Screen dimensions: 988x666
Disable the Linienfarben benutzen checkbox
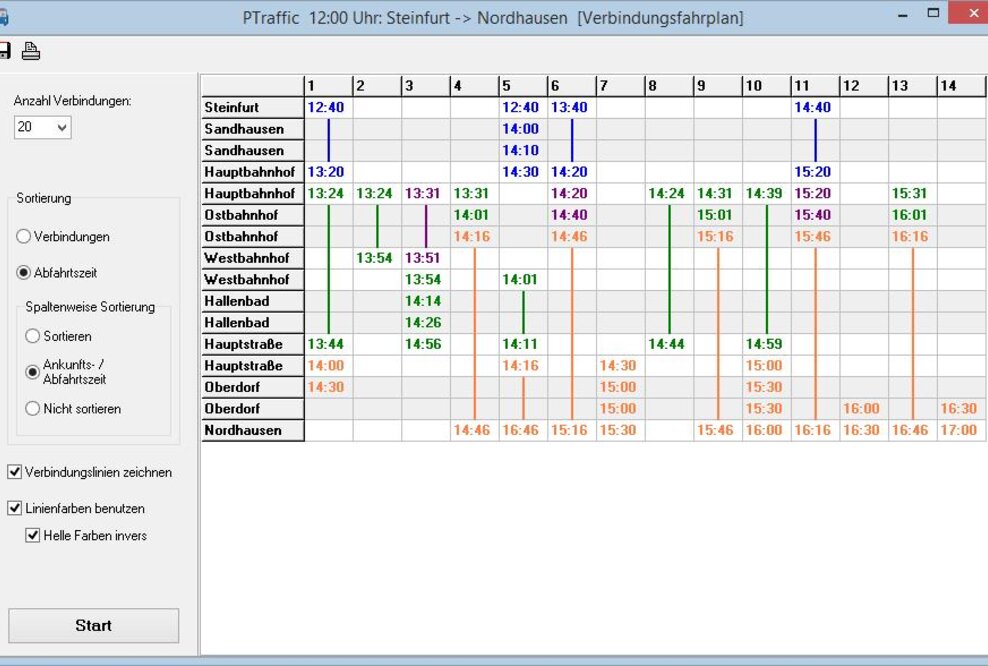click(15, 508)
